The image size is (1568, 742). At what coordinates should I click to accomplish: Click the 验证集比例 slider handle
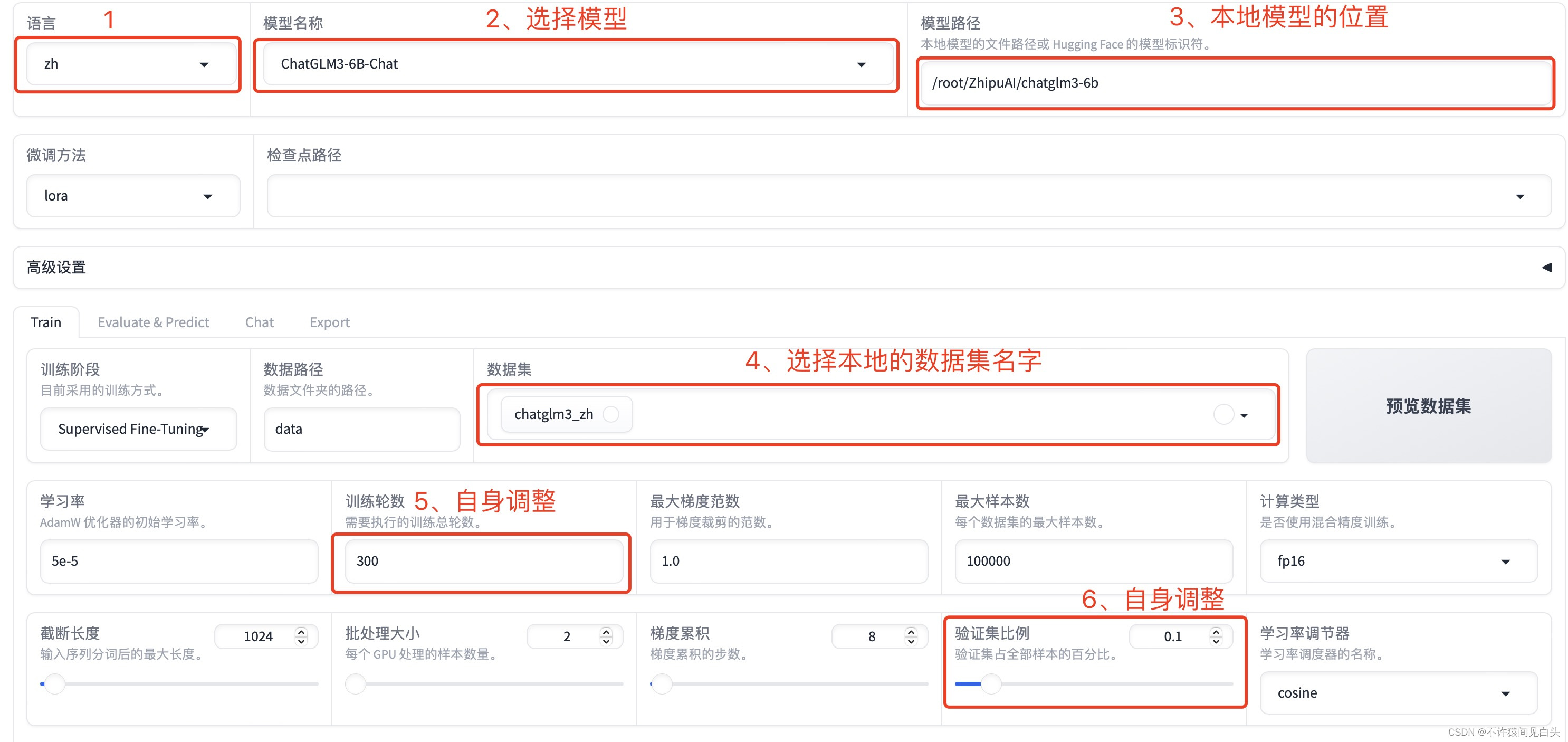[991, 684]
